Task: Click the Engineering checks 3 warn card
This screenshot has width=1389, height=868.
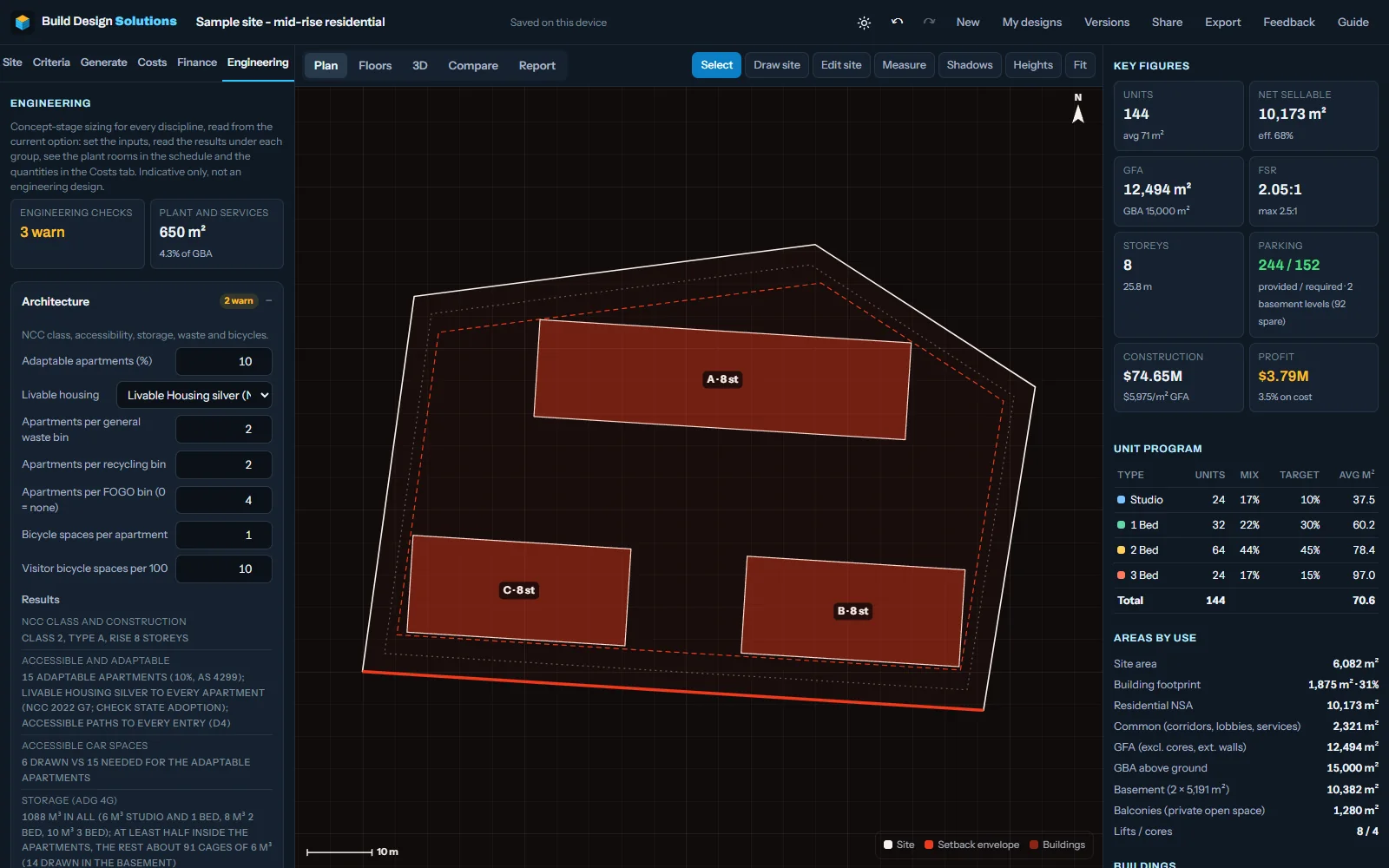Action: 77,234
